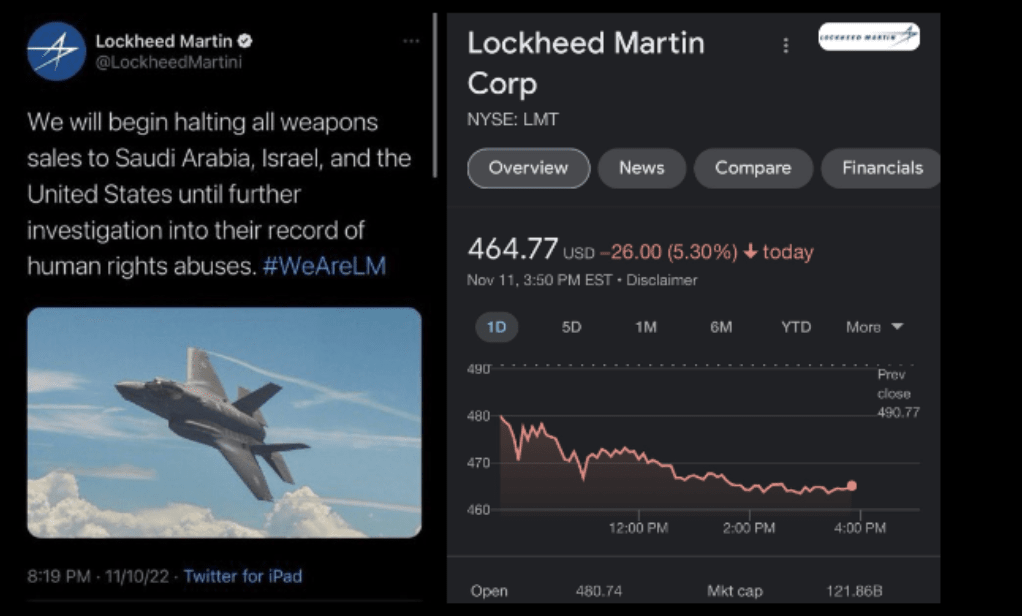
Task: Click the verified badge beside Lockheed Martin
Action: [245, 41]
